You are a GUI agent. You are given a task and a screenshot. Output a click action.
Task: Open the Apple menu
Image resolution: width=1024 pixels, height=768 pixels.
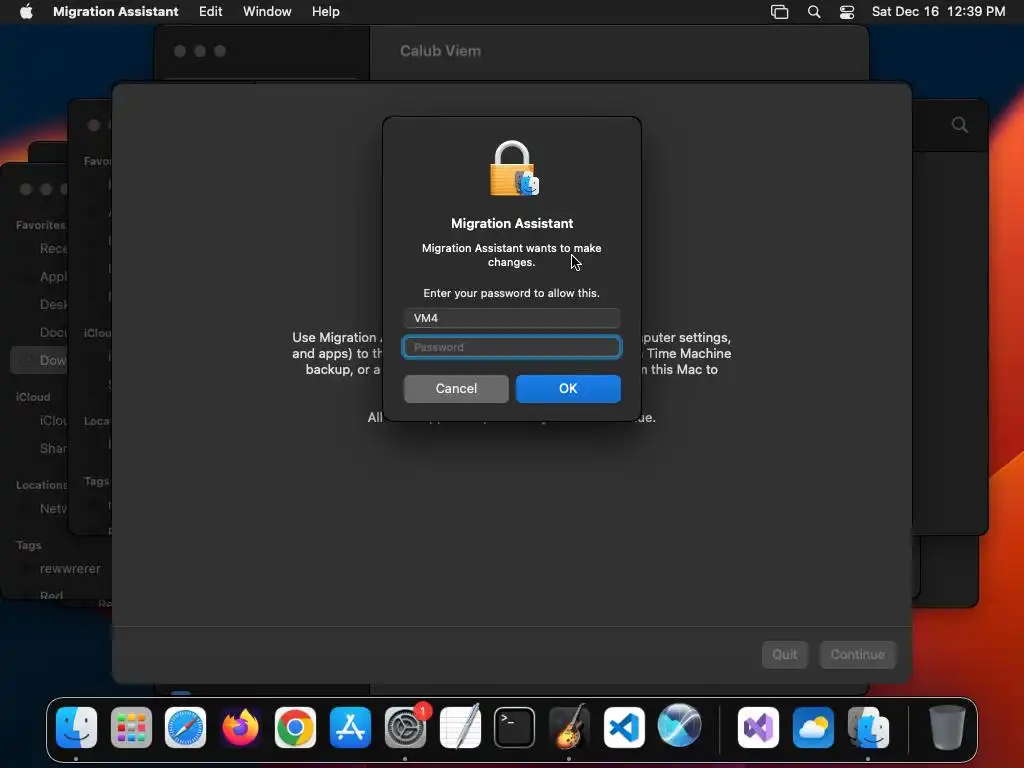tap(26, 11)
